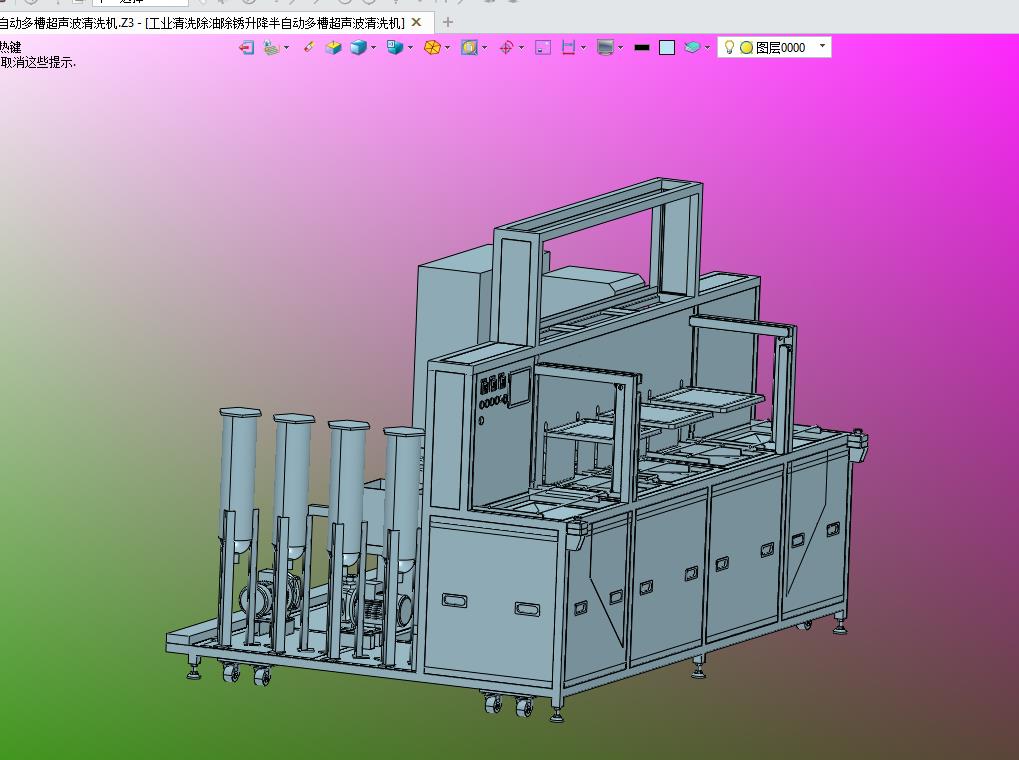Click the red crosshair target icon
This screenshot has width=1019, height=760.
click(x=506, y=47)
